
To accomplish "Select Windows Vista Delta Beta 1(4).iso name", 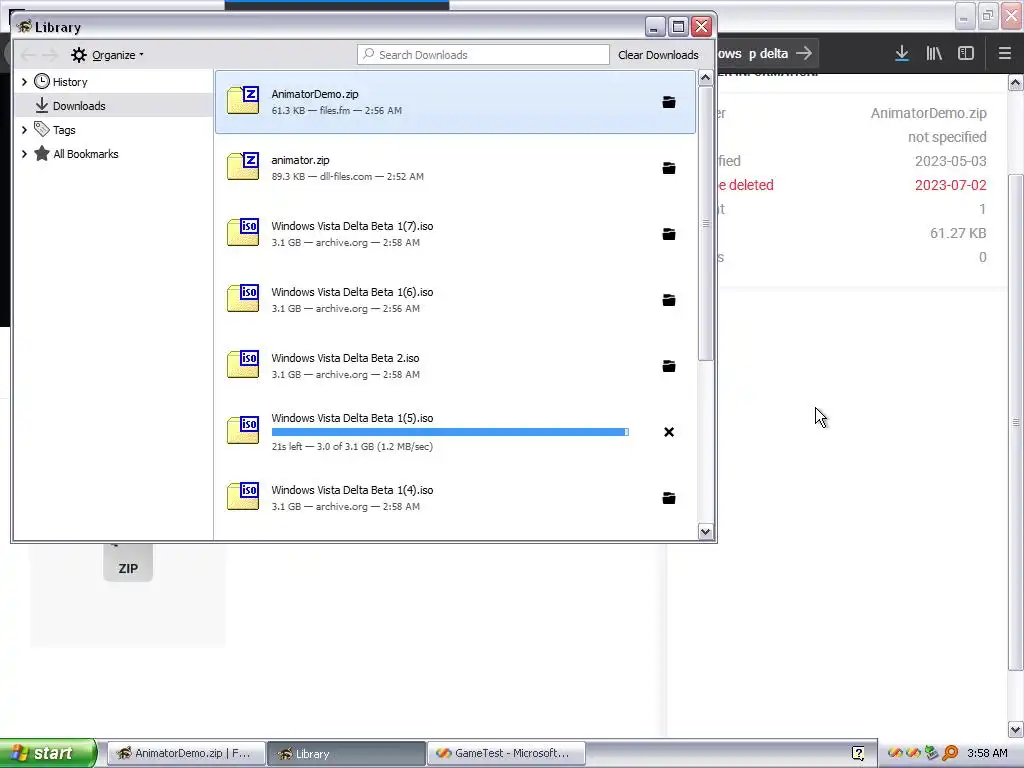I will tap(352, 490).
